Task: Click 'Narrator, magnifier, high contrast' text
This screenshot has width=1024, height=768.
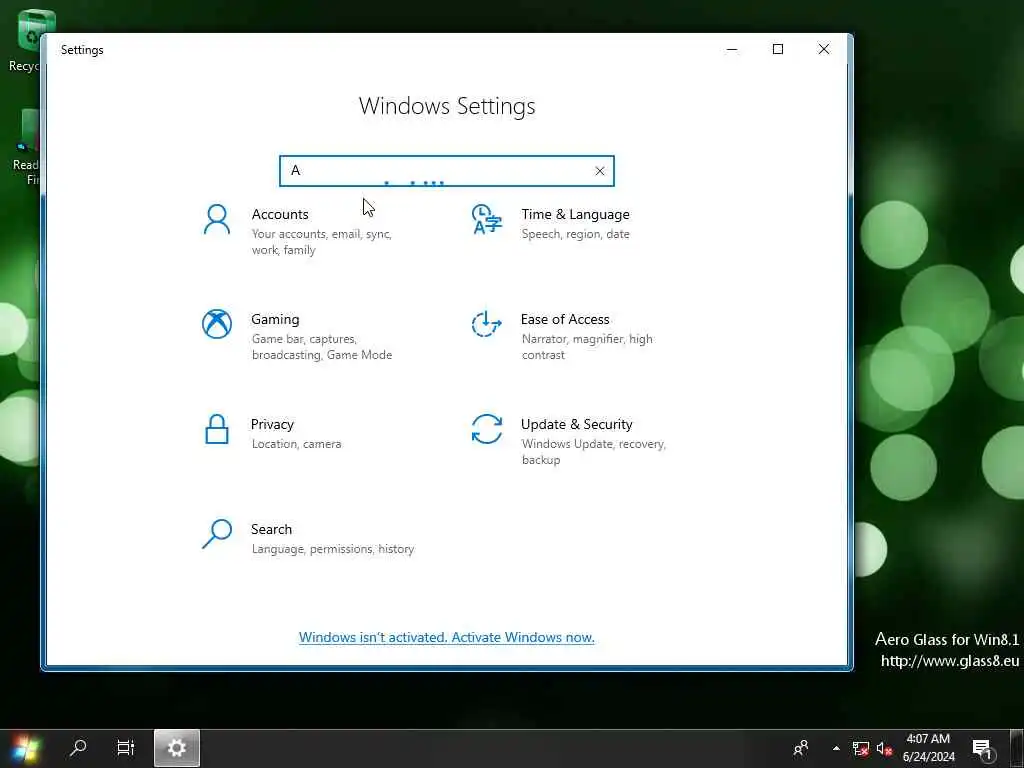Action: (587, 347)
